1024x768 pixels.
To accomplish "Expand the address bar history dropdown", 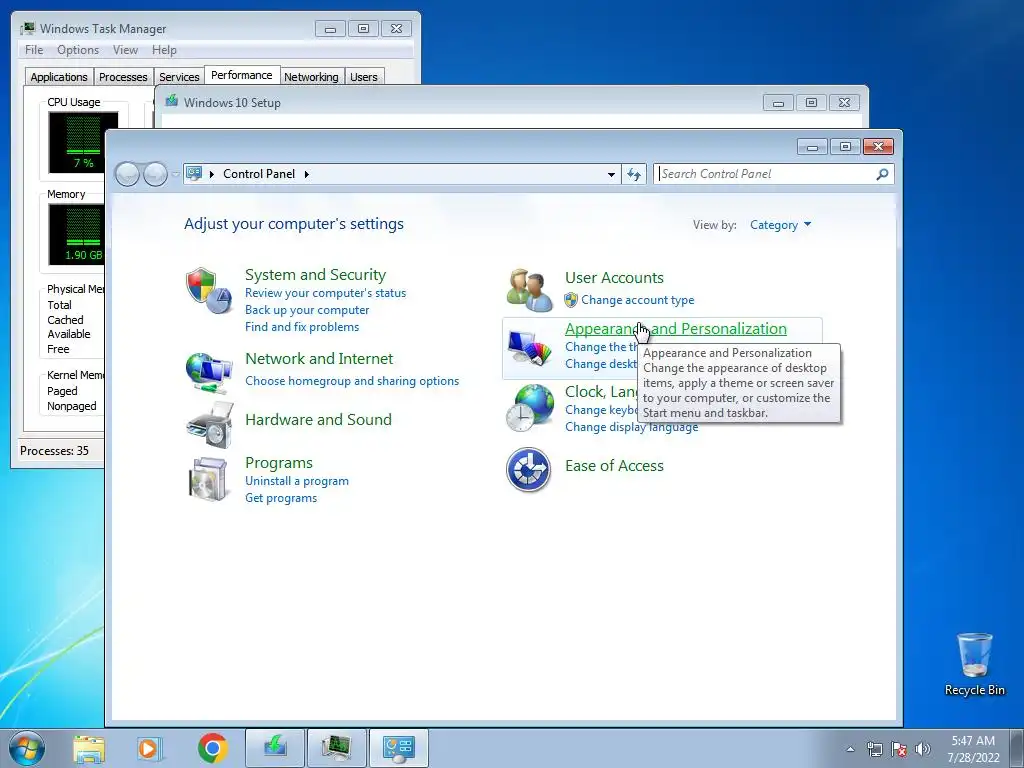I will [x=611, y=174].
